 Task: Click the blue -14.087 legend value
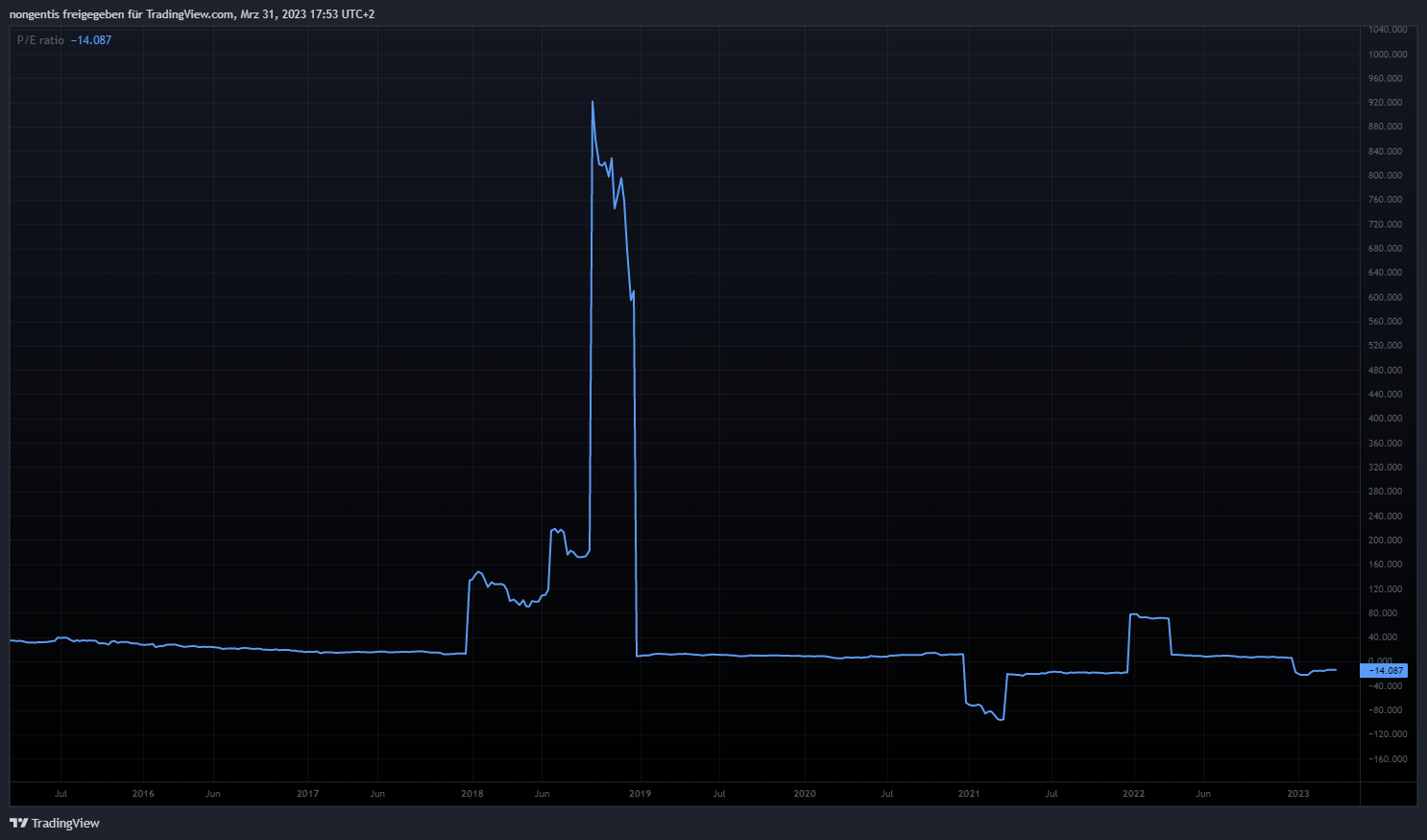tap(91, 40)
